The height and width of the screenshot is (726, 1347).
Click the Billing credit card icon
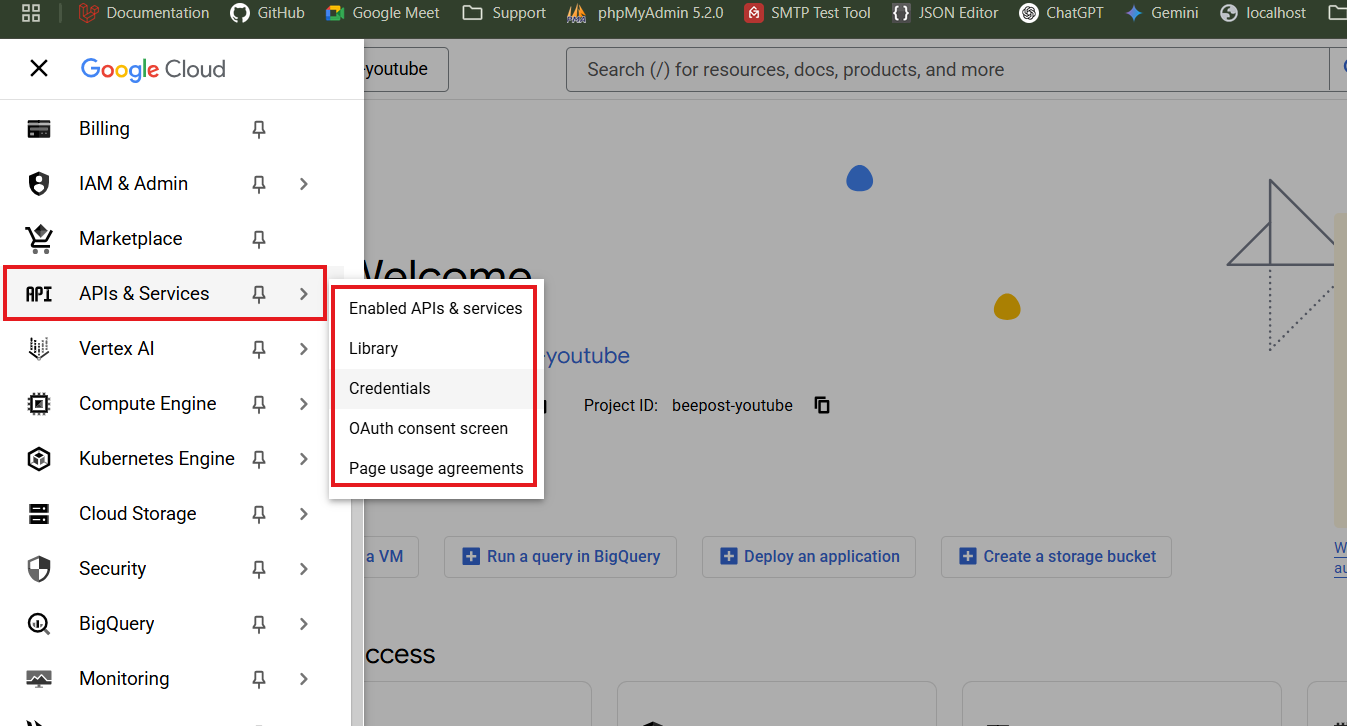[x=39, y=129]
